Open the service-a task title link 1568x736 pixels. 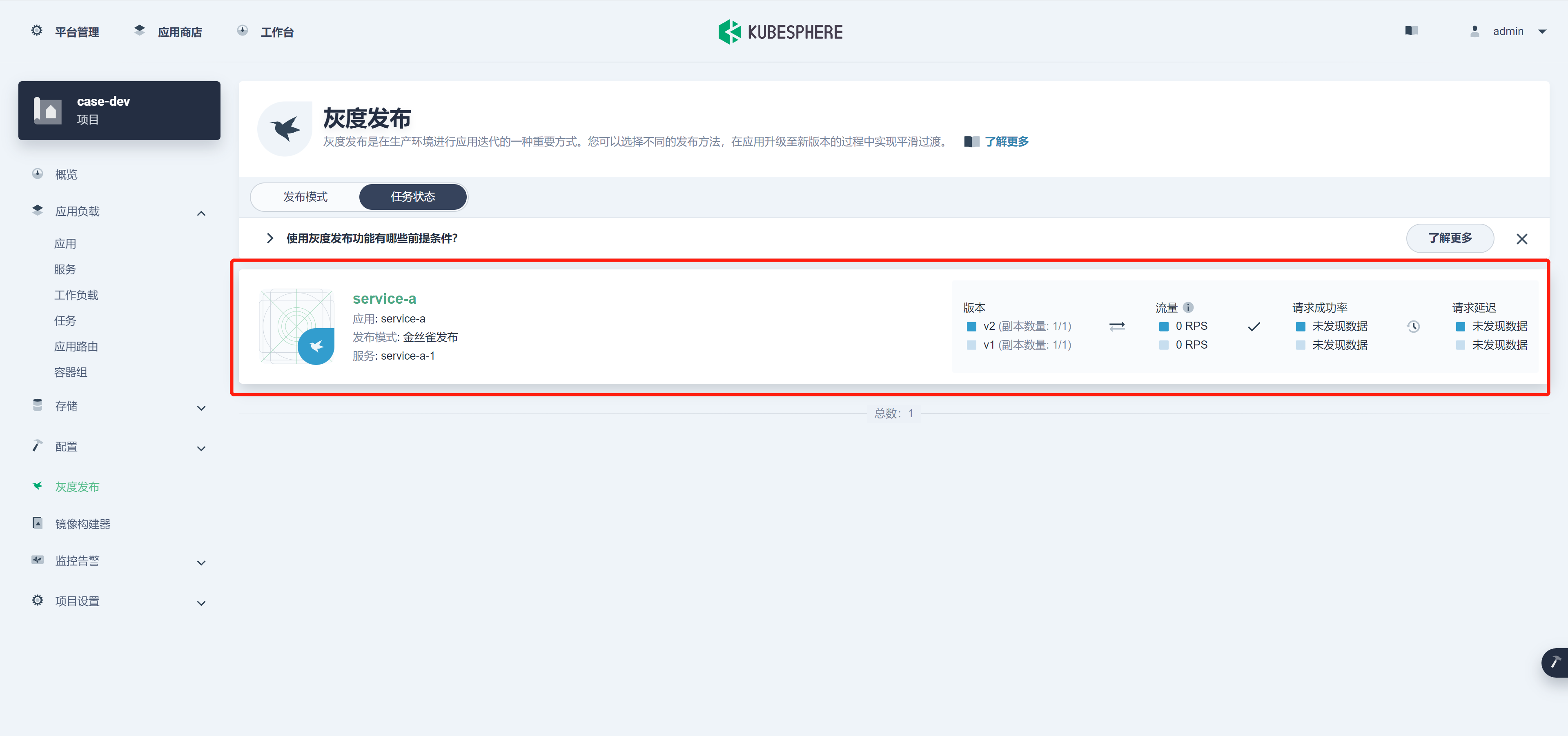[x=384, y=299]
